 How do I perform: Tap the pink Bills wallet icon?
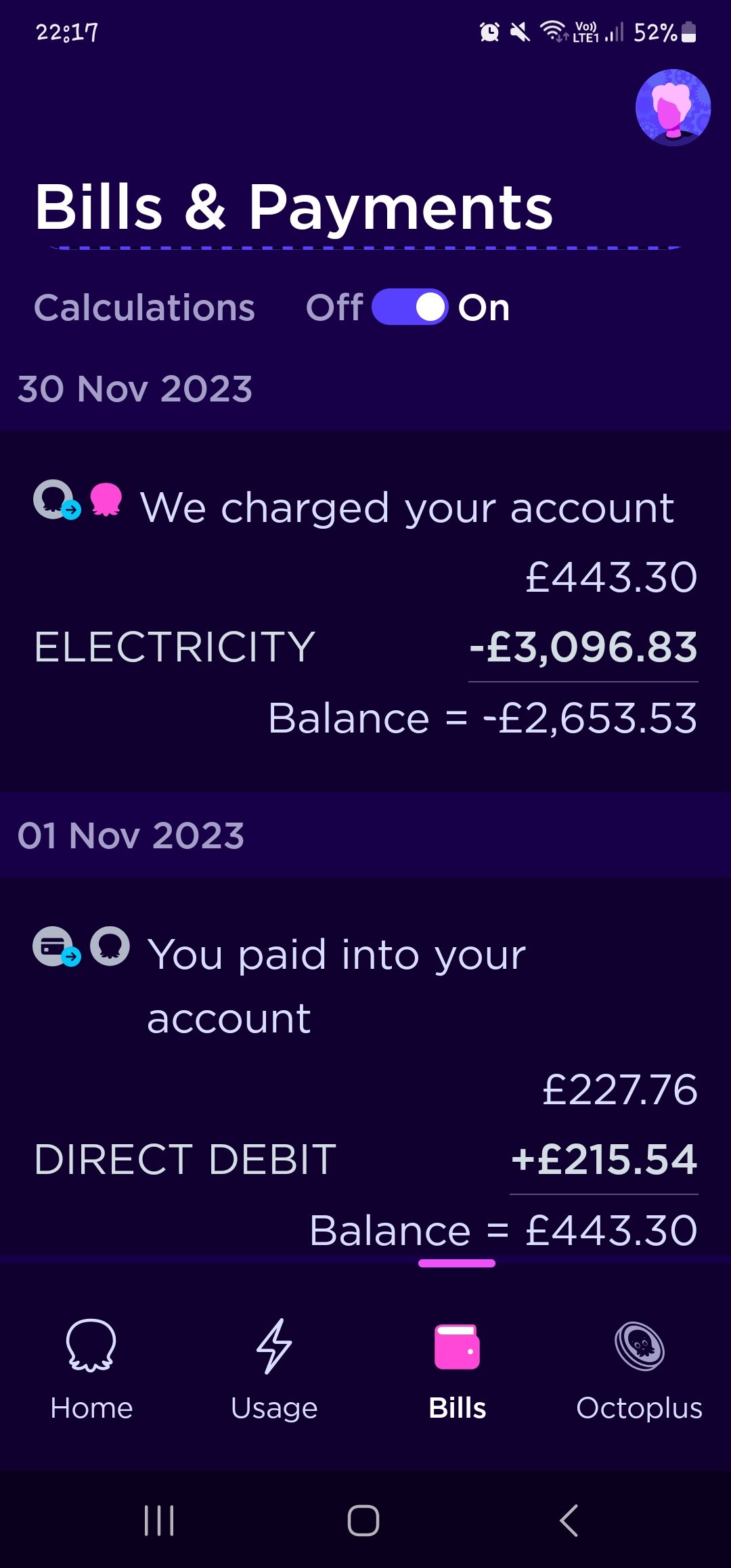click(x=457, y=1347)
